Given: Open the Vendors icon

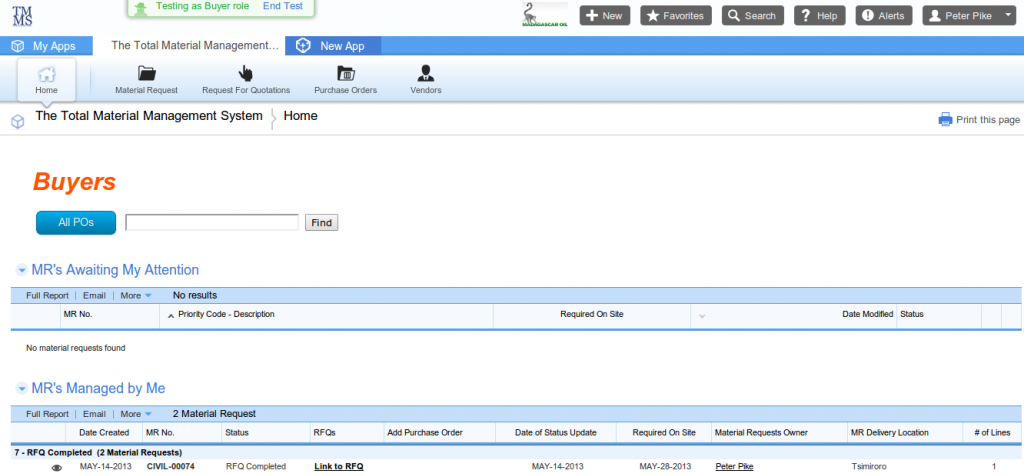Looking at the screenshot, I should [x=425, y=74].
